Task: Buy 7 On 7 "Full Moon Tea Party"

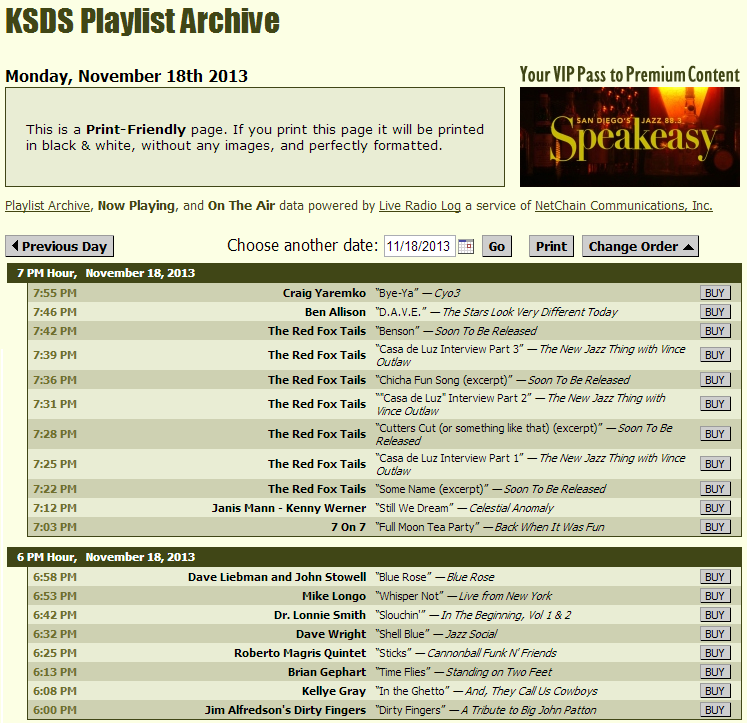Action: 715,527
